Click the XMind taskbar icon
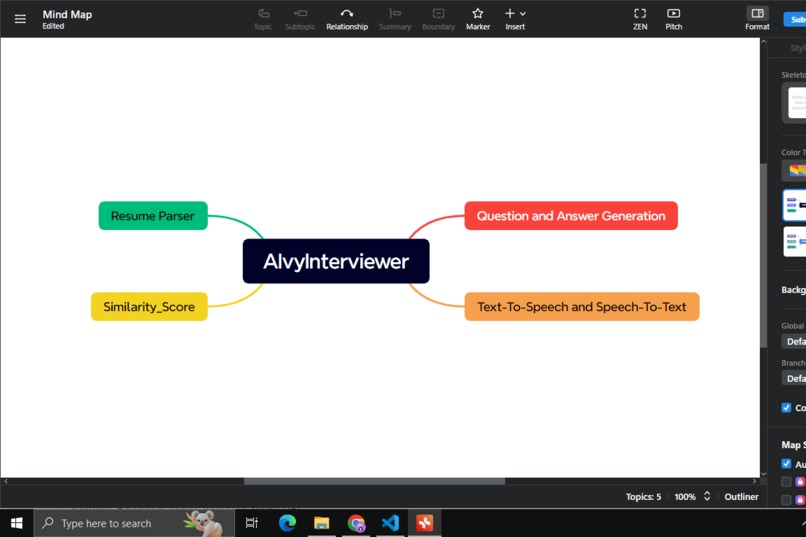The height and width of the screenshot is (537, 806). (425, 523)
